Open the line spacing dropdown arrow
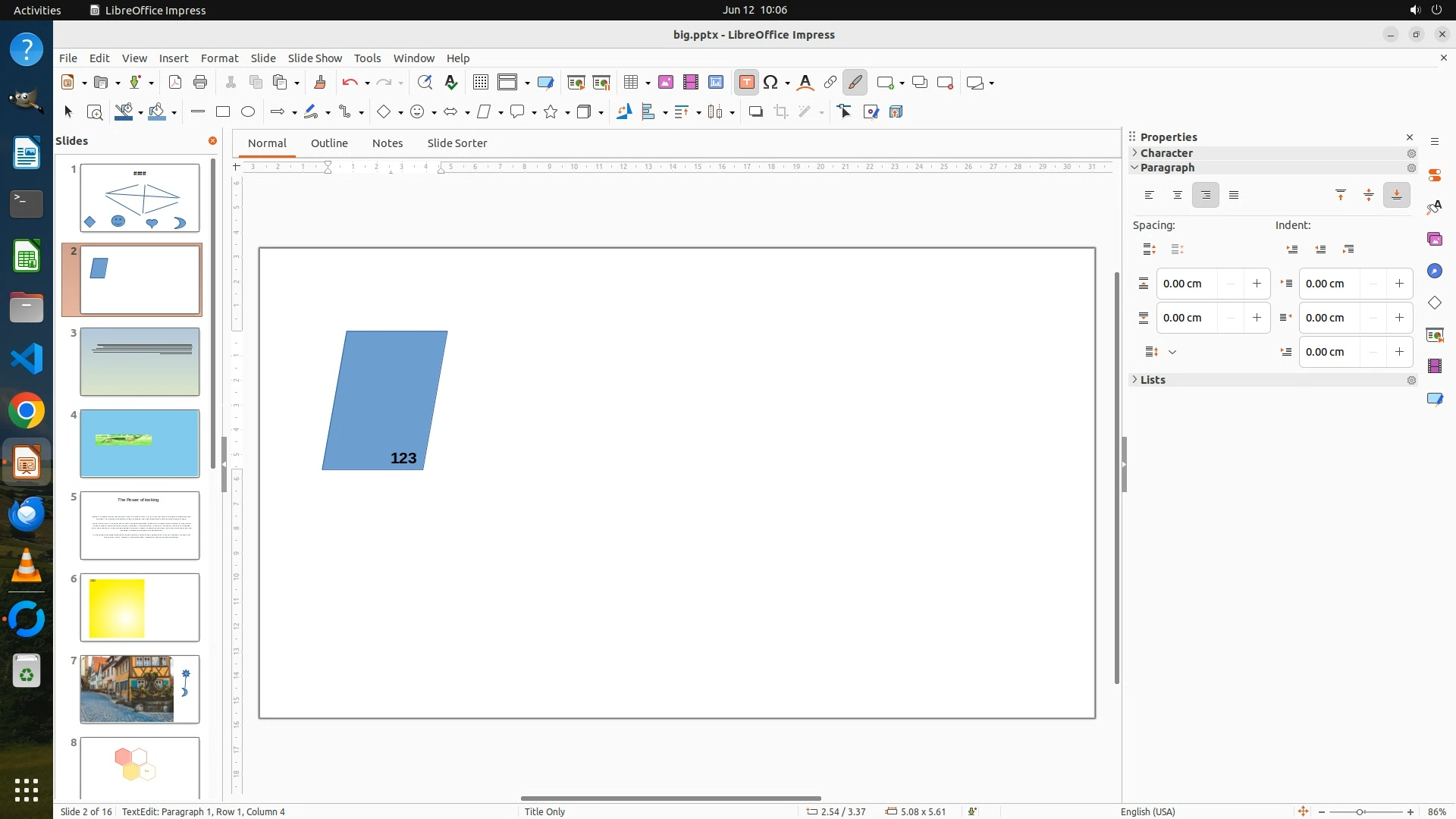The height and width of the screenshot is (819, 1456). [x=1172, y=352]
